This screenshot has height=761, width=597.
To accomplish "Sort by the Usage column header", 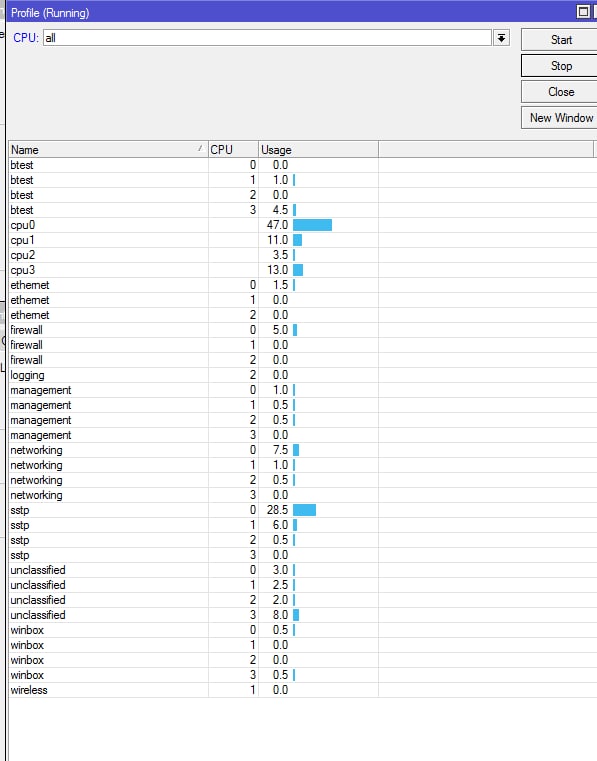I will tap(318, 149).
